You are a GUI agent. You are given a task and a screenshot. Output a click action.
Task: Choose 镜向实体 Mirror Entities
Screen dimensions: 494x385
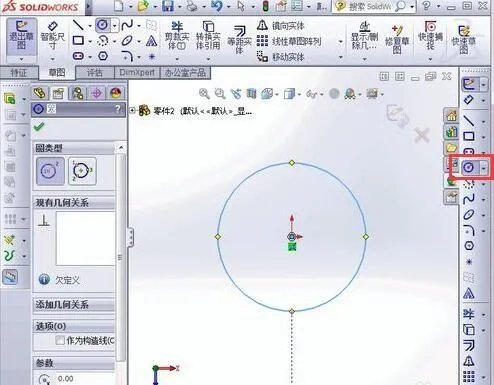click(281, 25)
